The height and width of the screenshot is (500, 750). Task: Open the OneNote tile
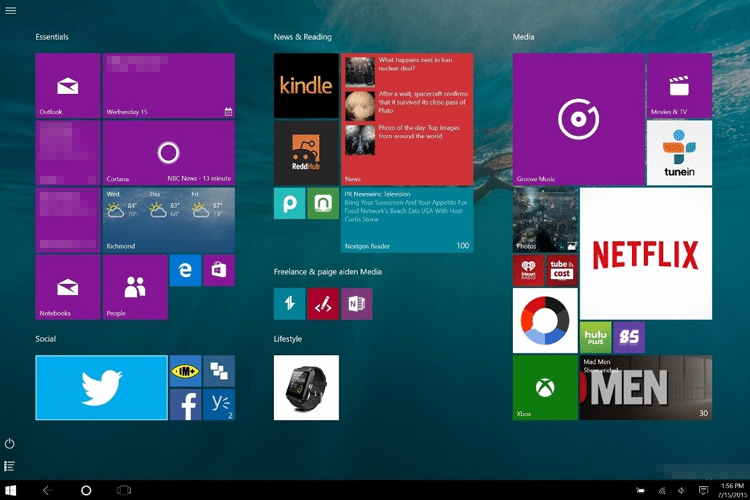coord(357,304)
